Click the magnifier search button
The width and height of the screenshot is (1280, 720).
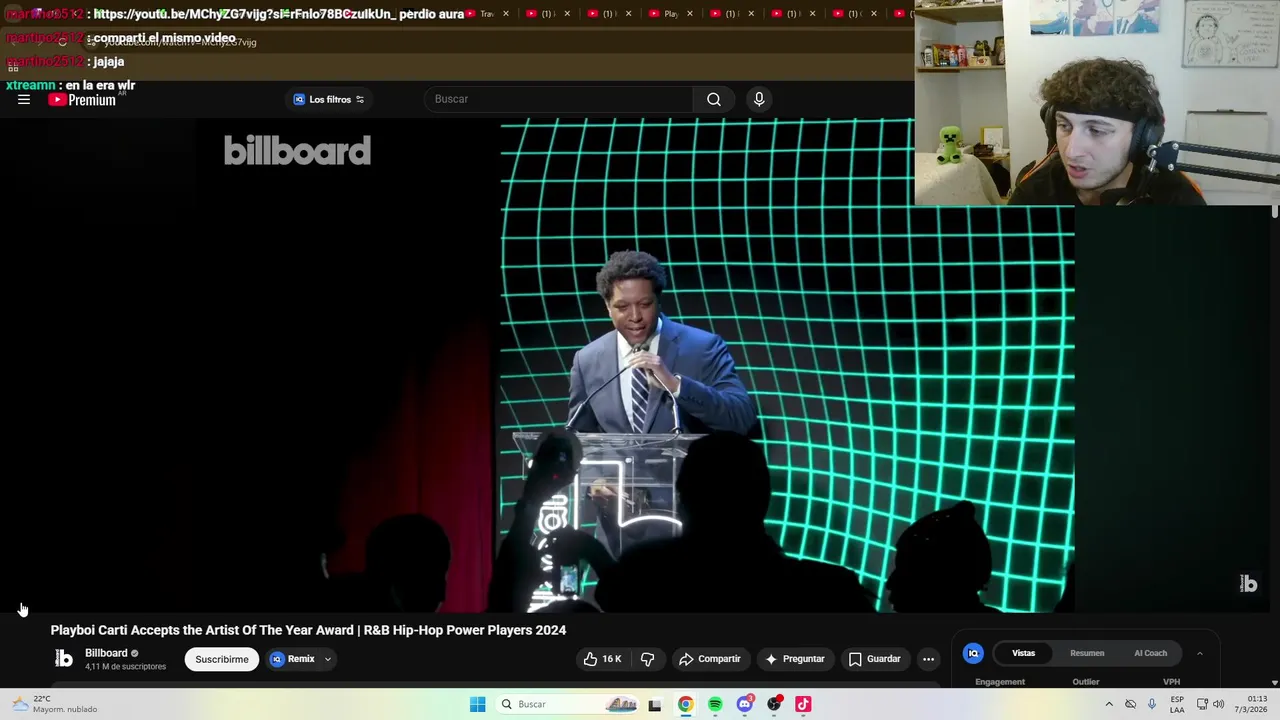point(714,99)
